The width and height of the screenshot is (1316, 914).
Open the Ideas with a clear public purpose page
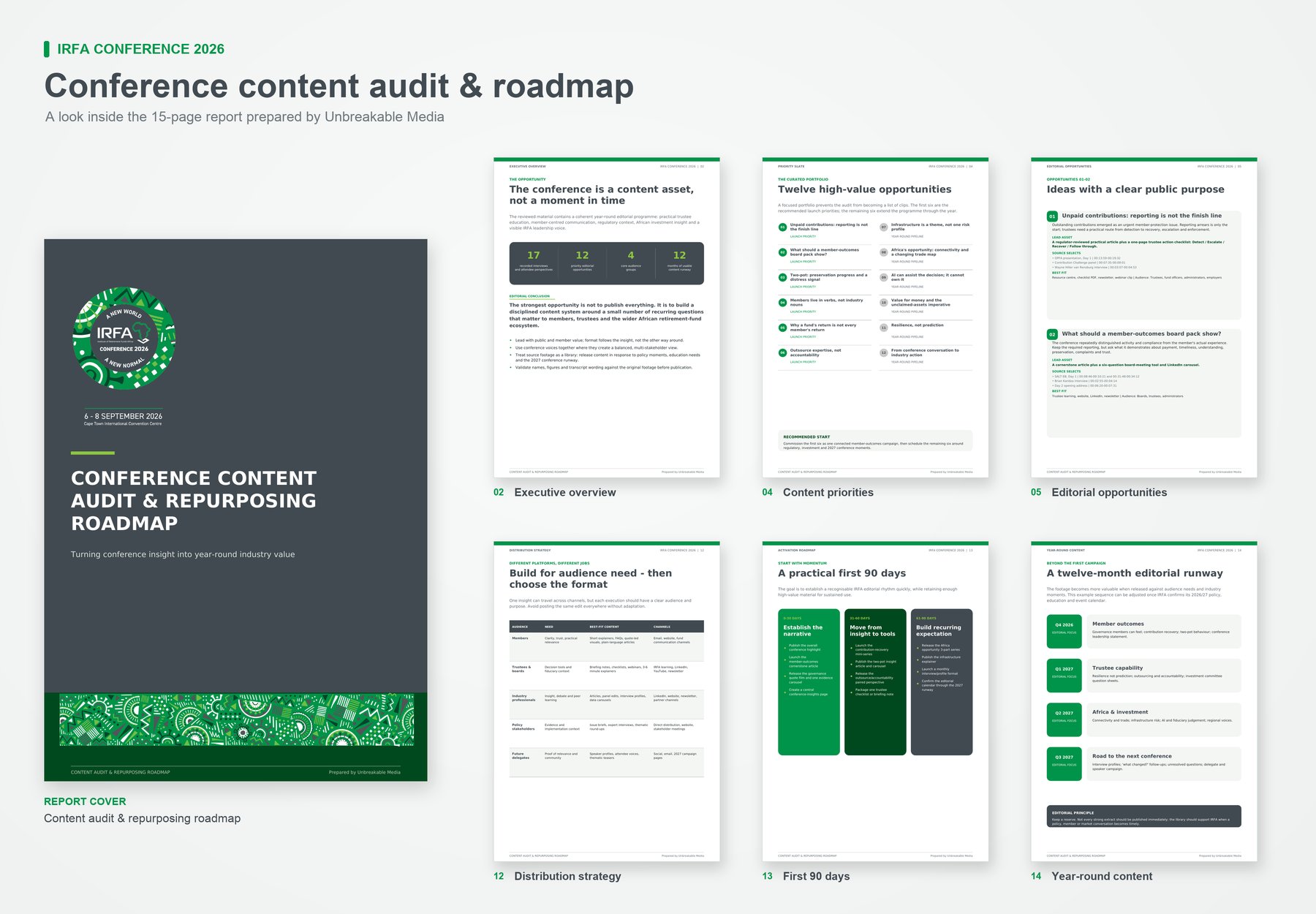1144,317
